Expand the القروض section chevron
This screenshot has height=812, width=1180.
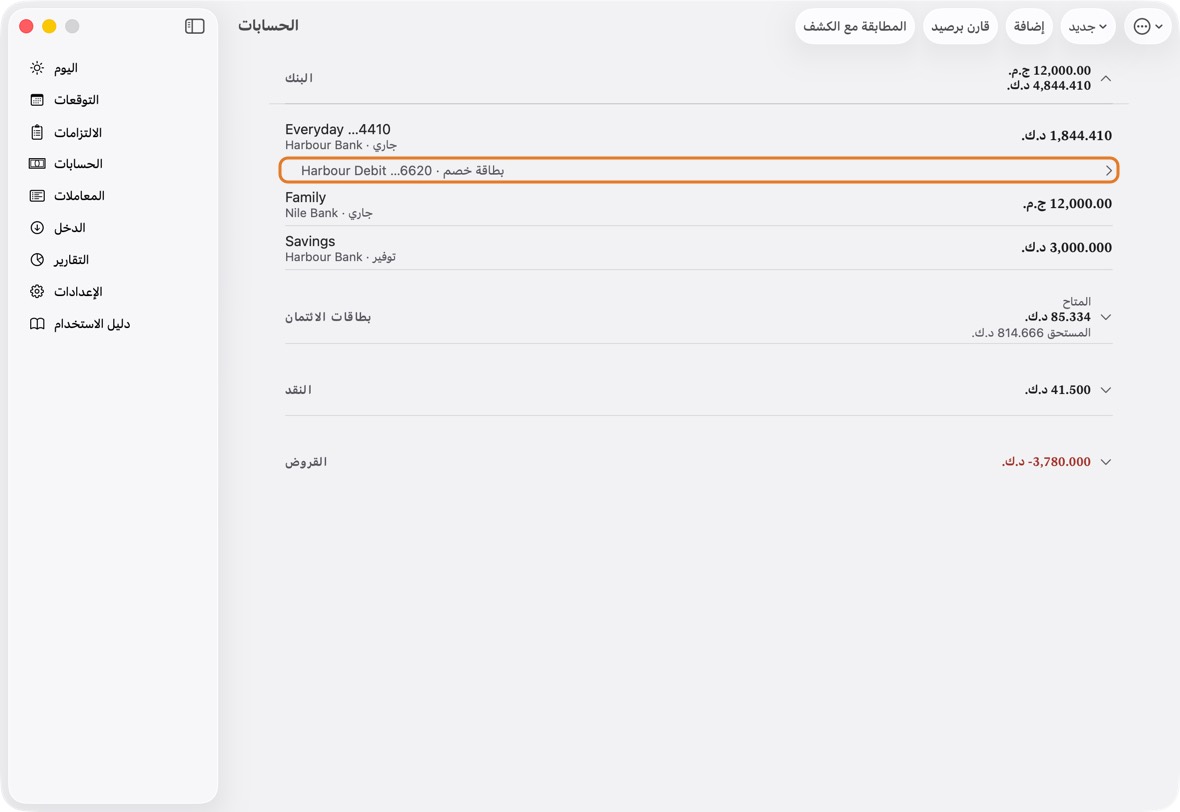pos(1105,462)
